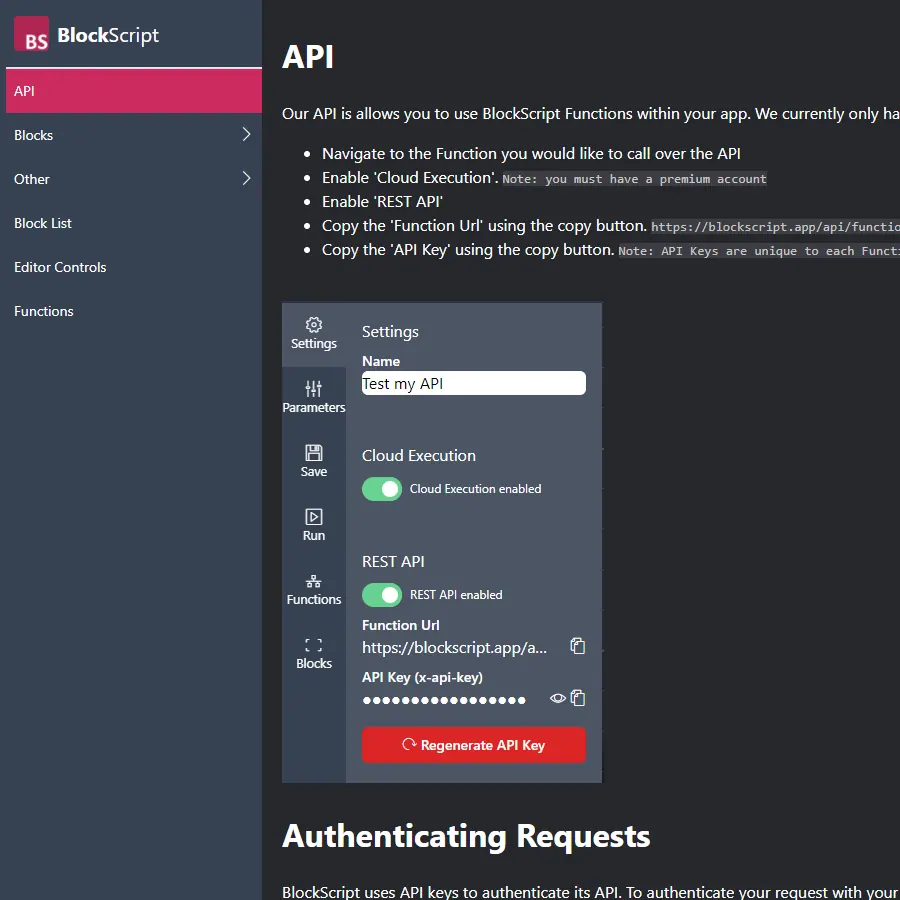Image resolution: width=900 pixels, height=900 pixels.
Task: Open the Parameters sliders icon
Action: (x=313, y=389)
